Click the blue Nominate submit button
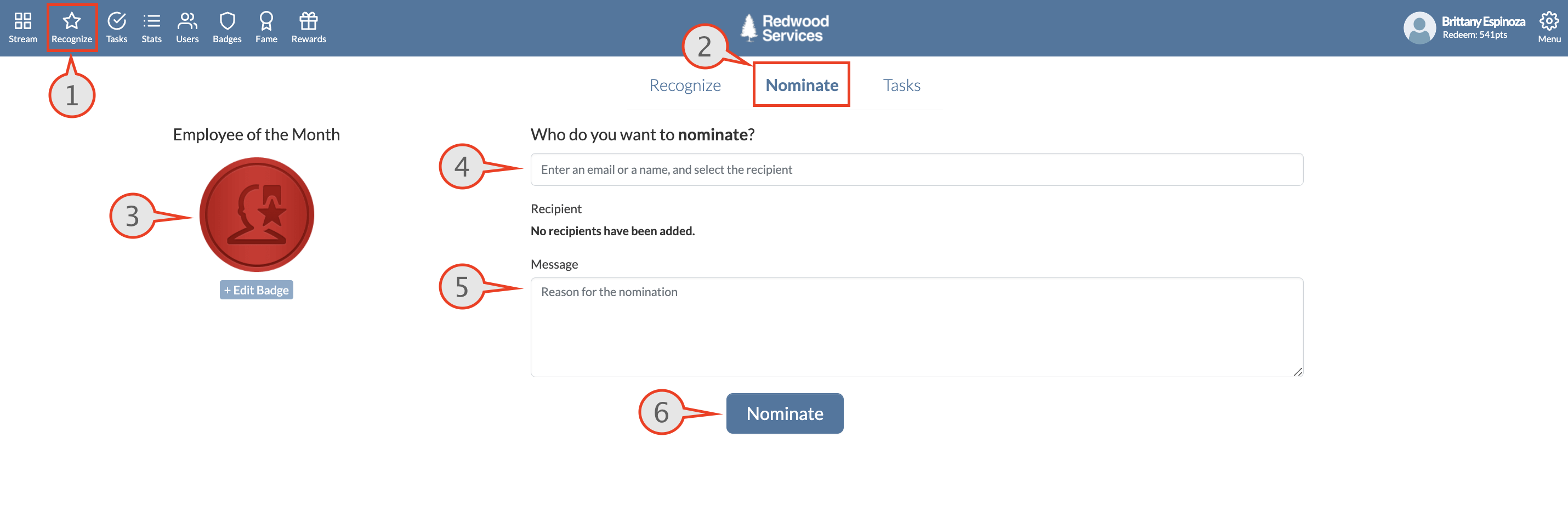 (785, 413)
